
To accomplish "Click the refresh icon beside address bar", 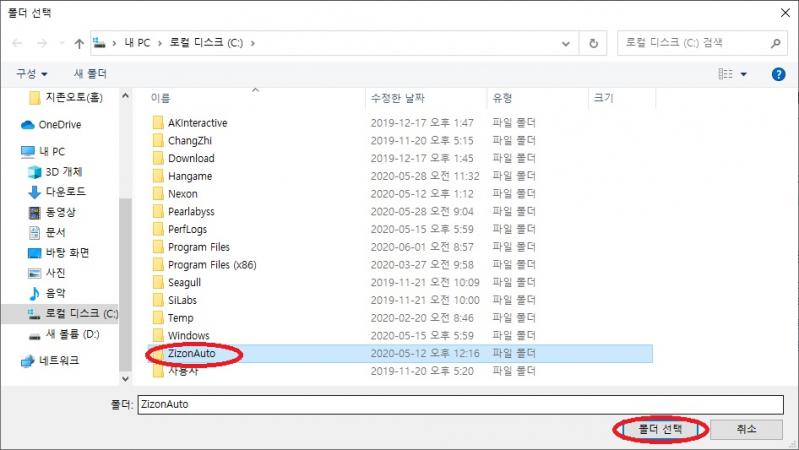I will tap(595, 43).
